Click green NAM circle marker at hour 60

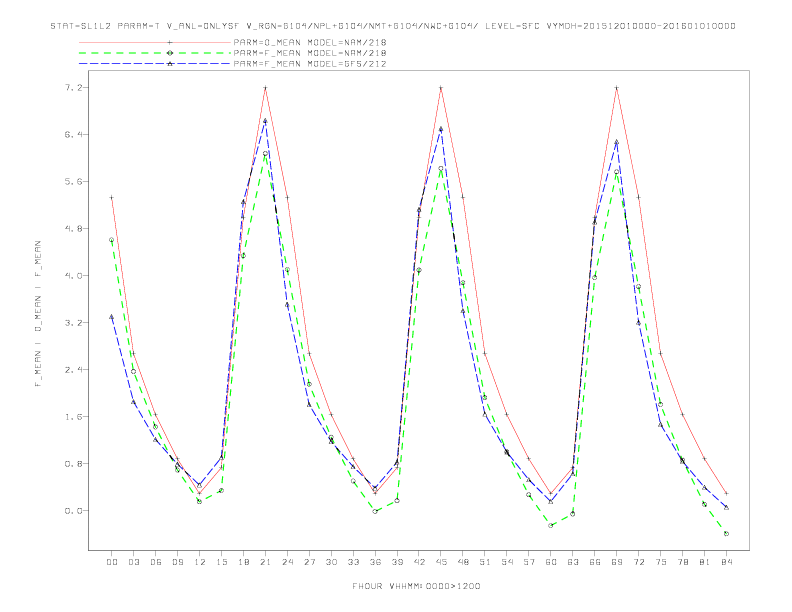pyautogui.click(x=551, y=525)
